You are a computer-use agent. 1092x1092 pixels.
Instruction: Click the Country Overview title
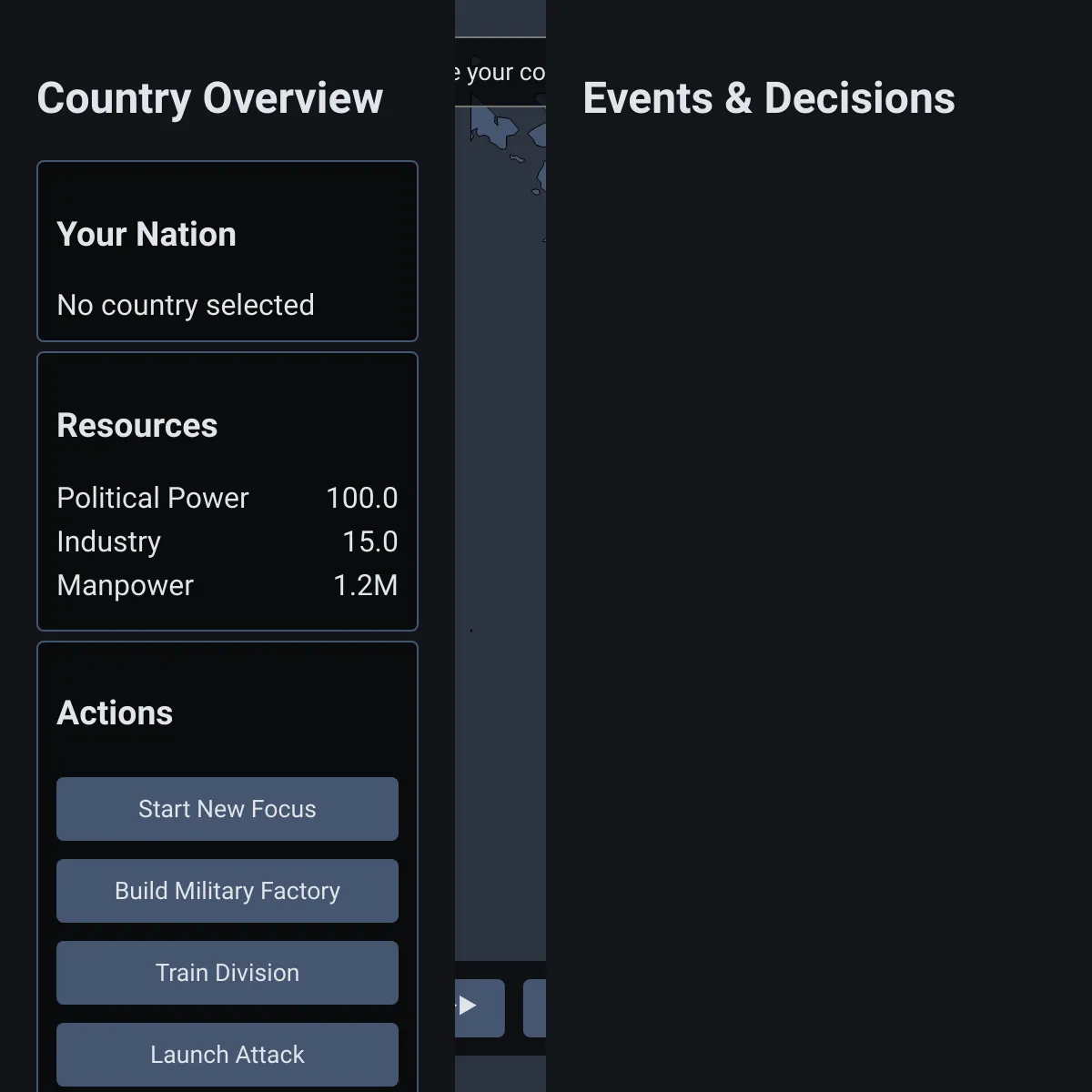click(210, 98)
